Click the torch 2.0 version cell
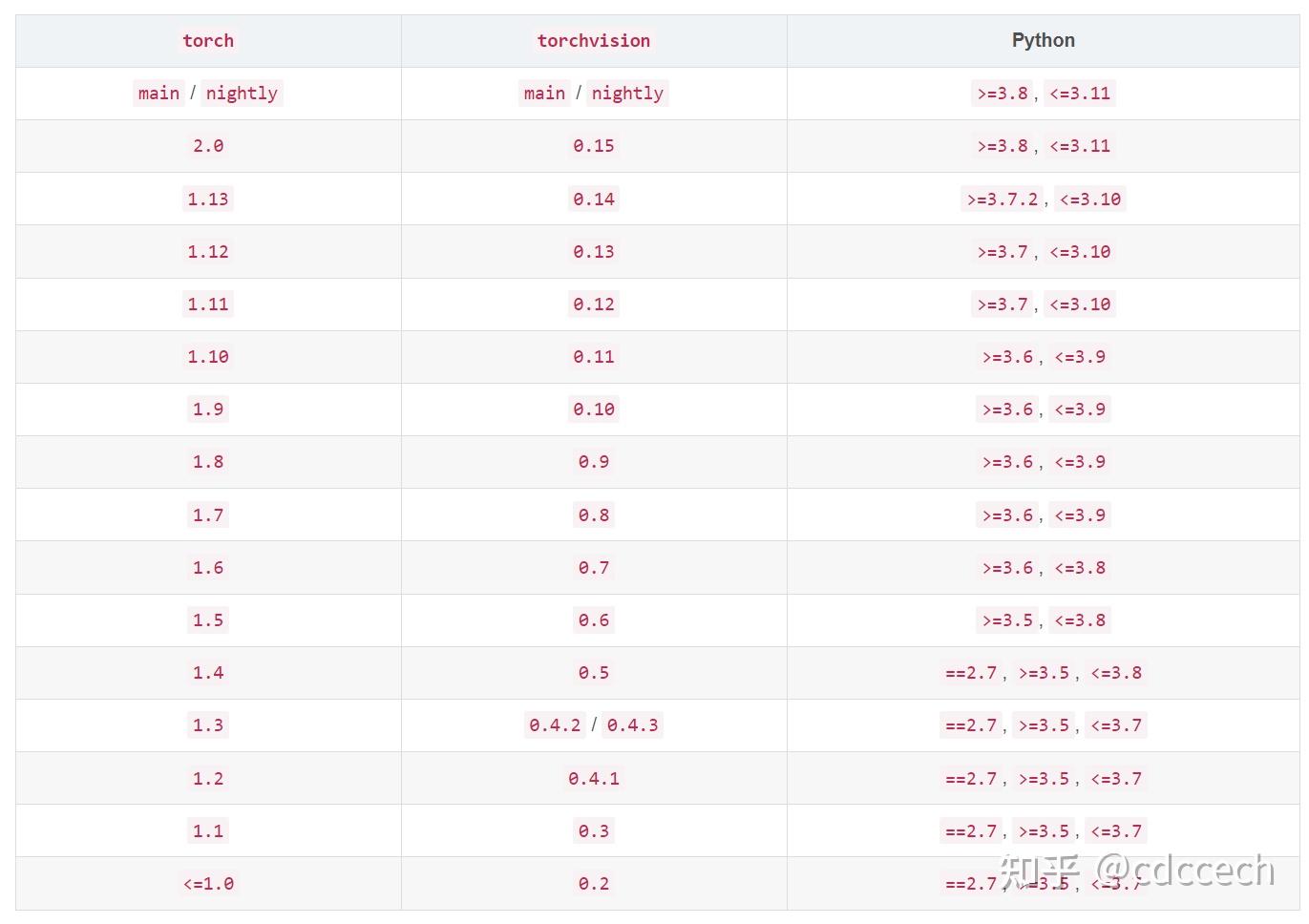Image resolution: width=1309 pixels, height=924 pixels. (208, 146)
